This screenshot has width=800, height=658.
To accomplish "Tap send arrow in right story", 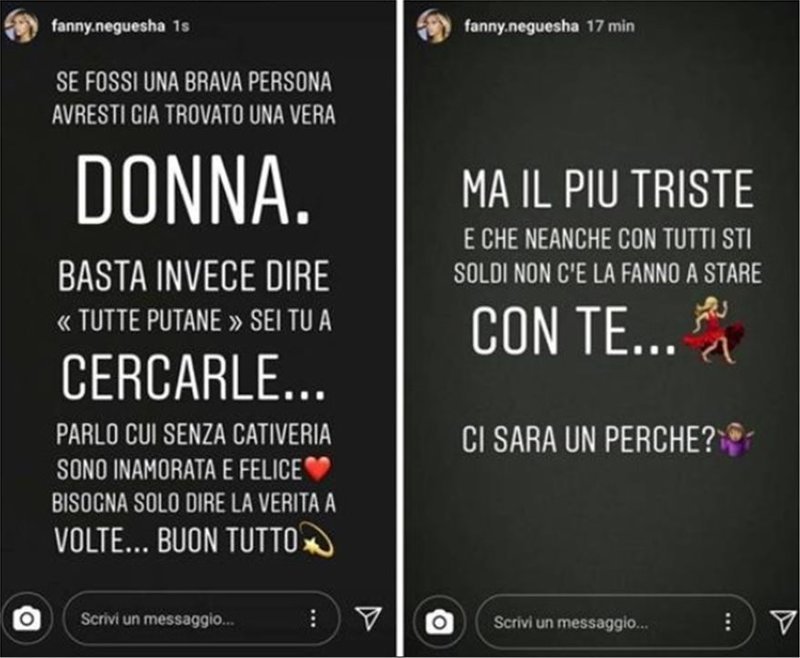I will click(x=783, y=622).
